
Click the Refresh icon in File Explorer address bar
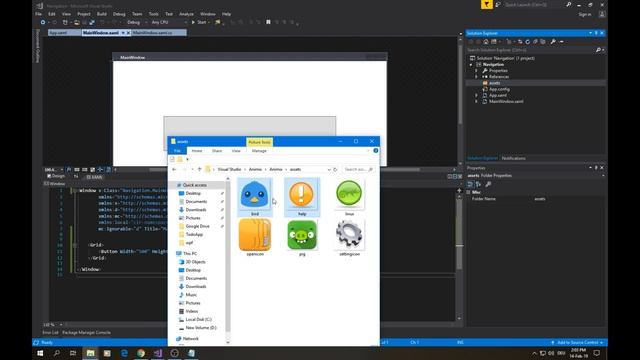[x=335, y=169]
